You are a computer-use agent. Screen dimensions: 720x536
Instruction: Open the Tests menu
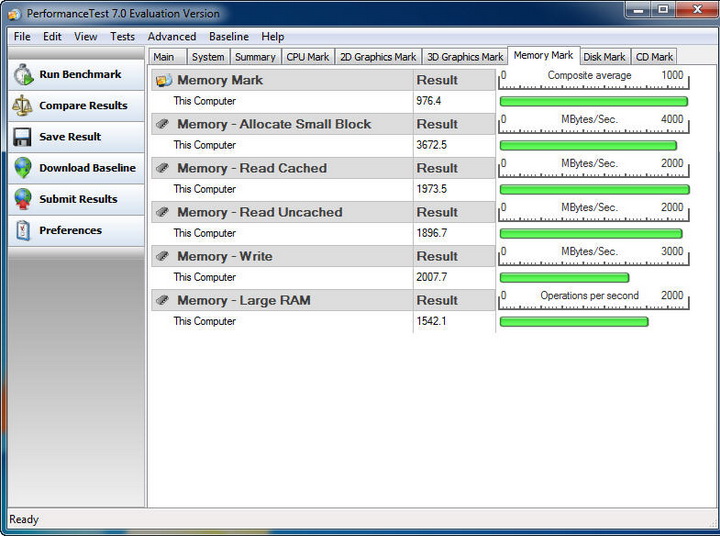[122, 37]
